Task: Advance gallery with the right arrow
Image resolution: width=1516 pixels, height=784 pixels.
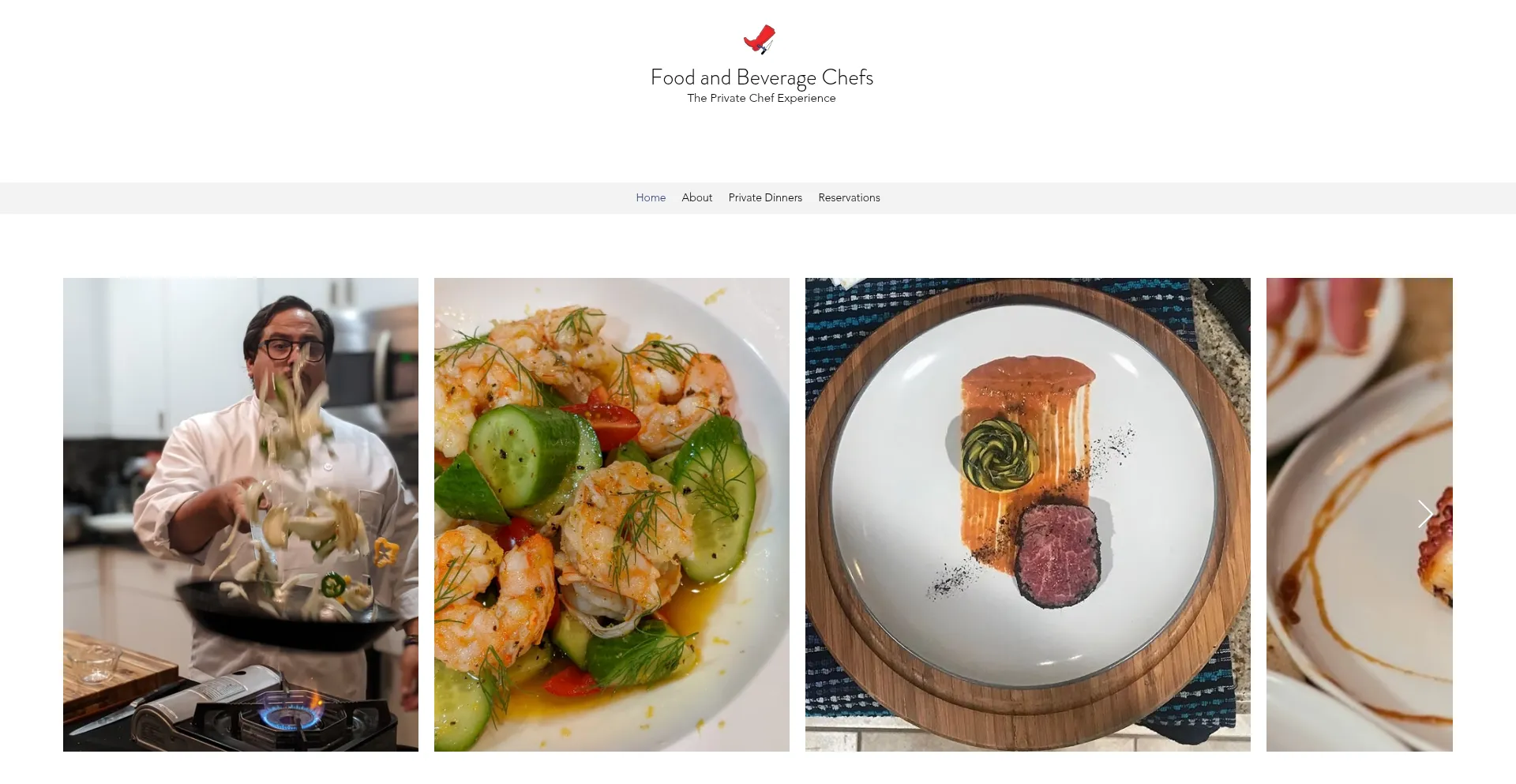Action: click(x=1424, y=514)
